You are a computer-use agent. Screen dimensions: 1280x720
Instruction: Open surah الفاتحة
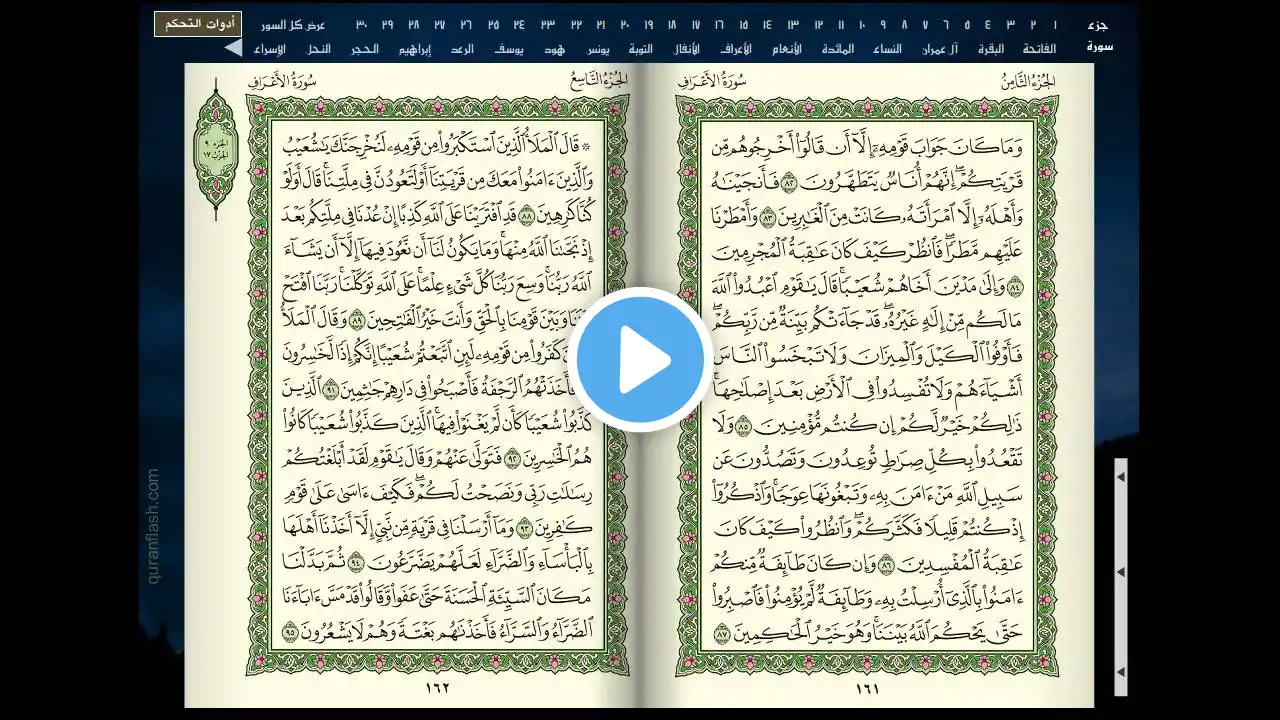click(1039, 48)
